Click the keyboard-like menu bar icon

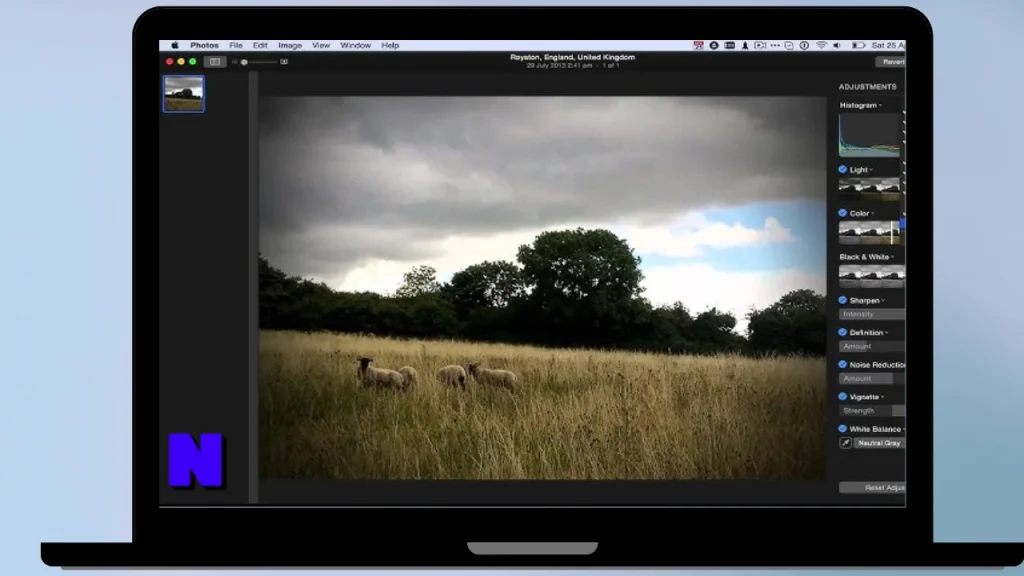729,45
